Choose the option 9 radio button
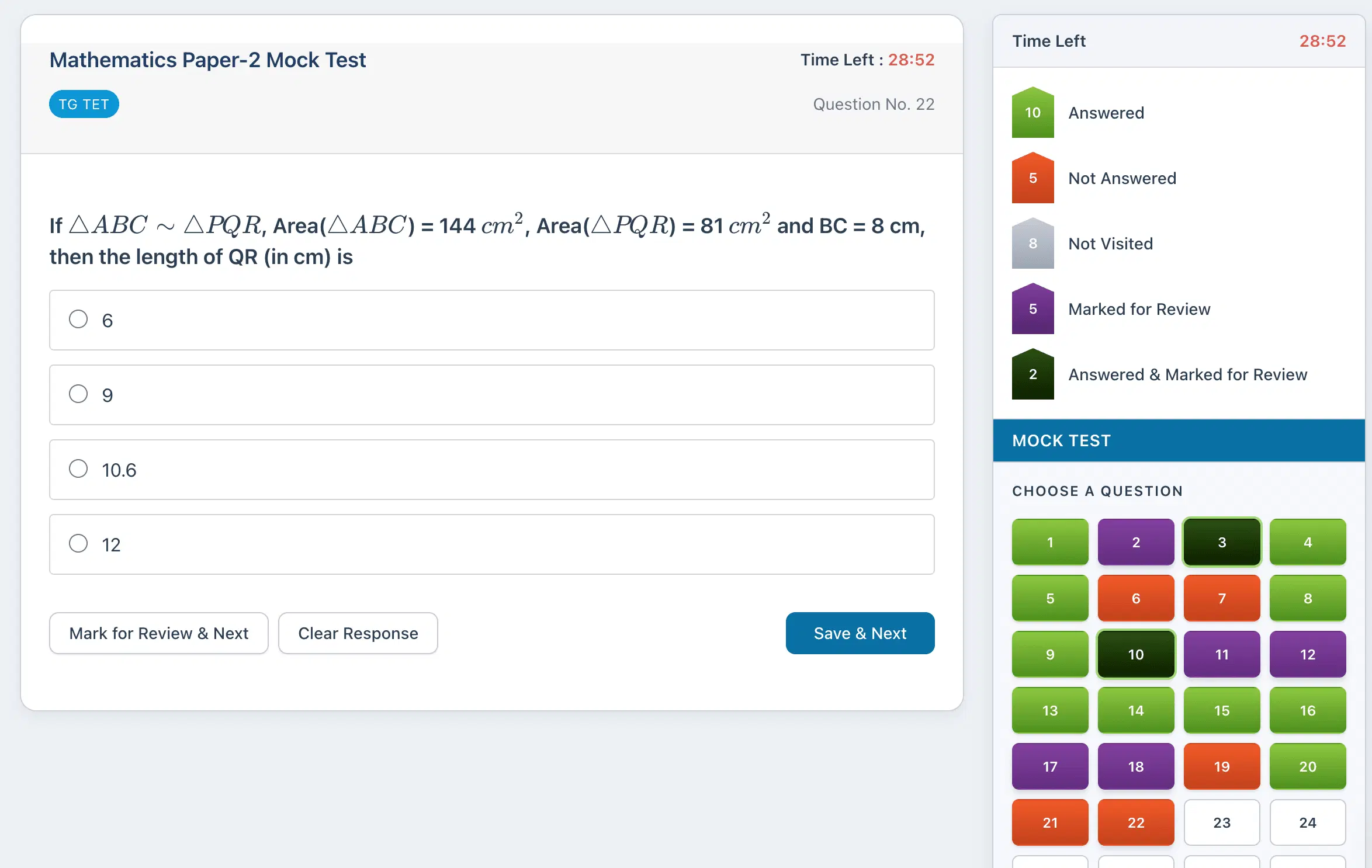Image resolution: width=1372 pixels, height=868 pixels. [78, 394]
